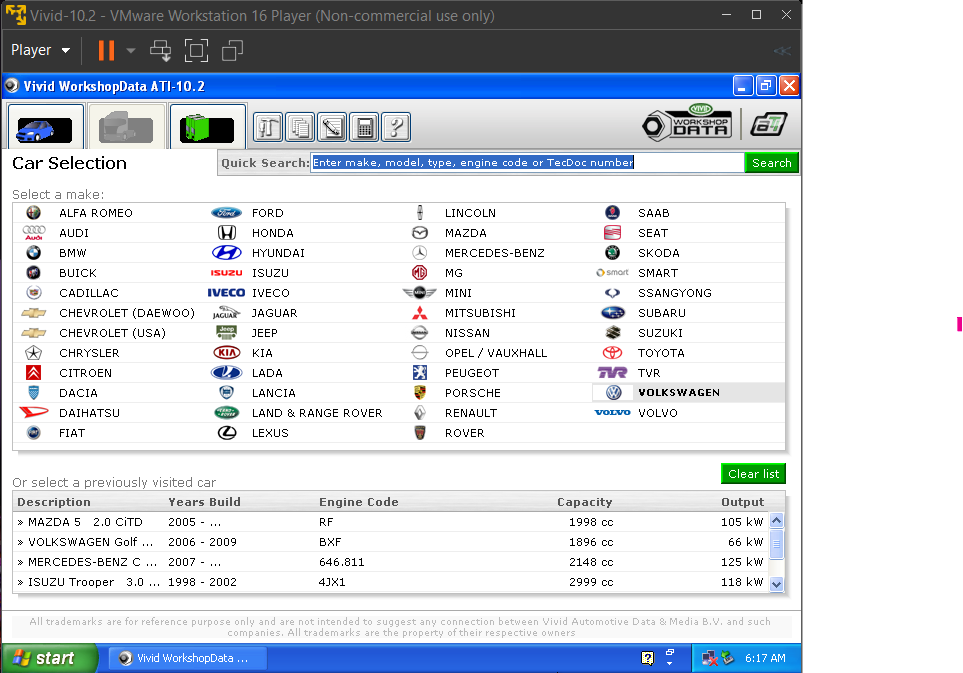963x673 pixels.
Task: Pick the Hyundai logo icon
Action: (227, 253)
